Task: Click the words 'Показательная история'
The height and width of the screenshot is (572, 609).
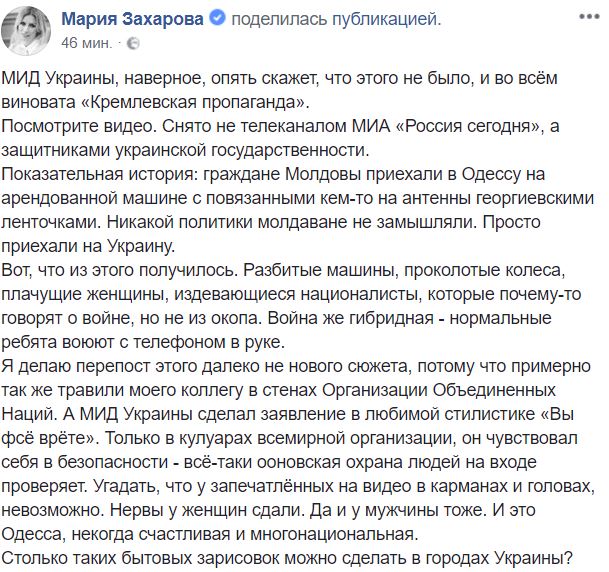Action: (x=100, y=174)
